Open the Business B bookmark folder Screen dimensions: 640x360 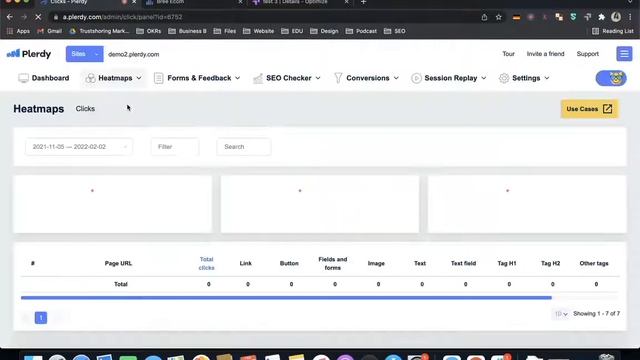(187, 31)
